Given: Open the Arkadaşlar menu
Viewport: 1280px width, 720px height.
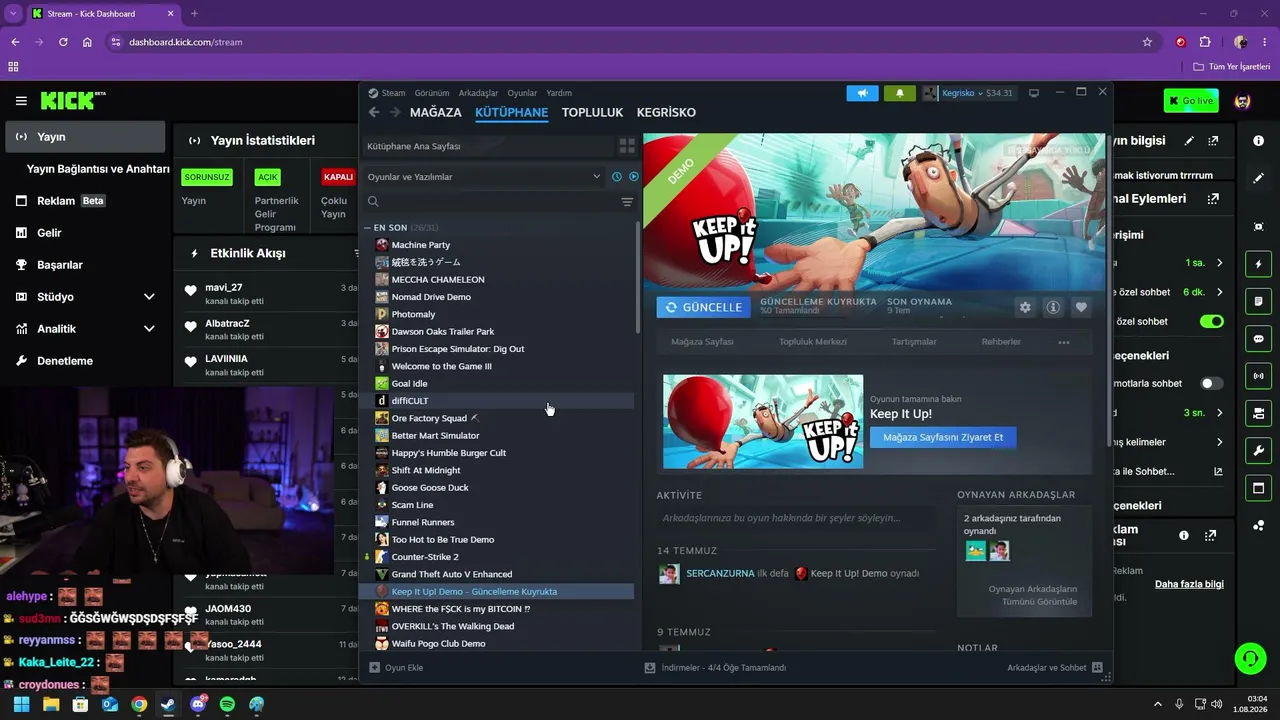Looking at the screenshot, I should [x=478, y=93].
